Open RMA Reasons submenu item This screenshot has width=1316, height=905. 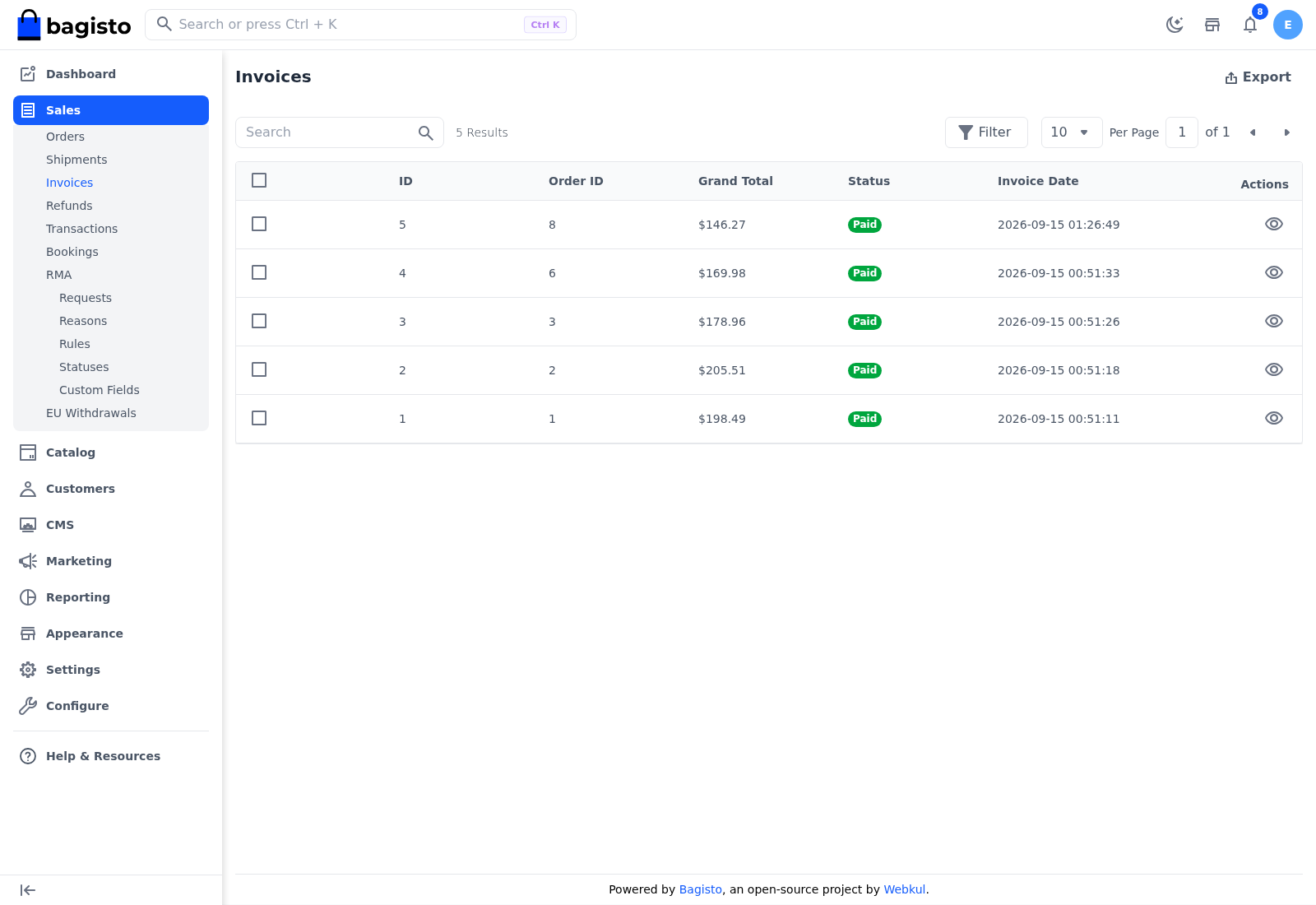83,321
